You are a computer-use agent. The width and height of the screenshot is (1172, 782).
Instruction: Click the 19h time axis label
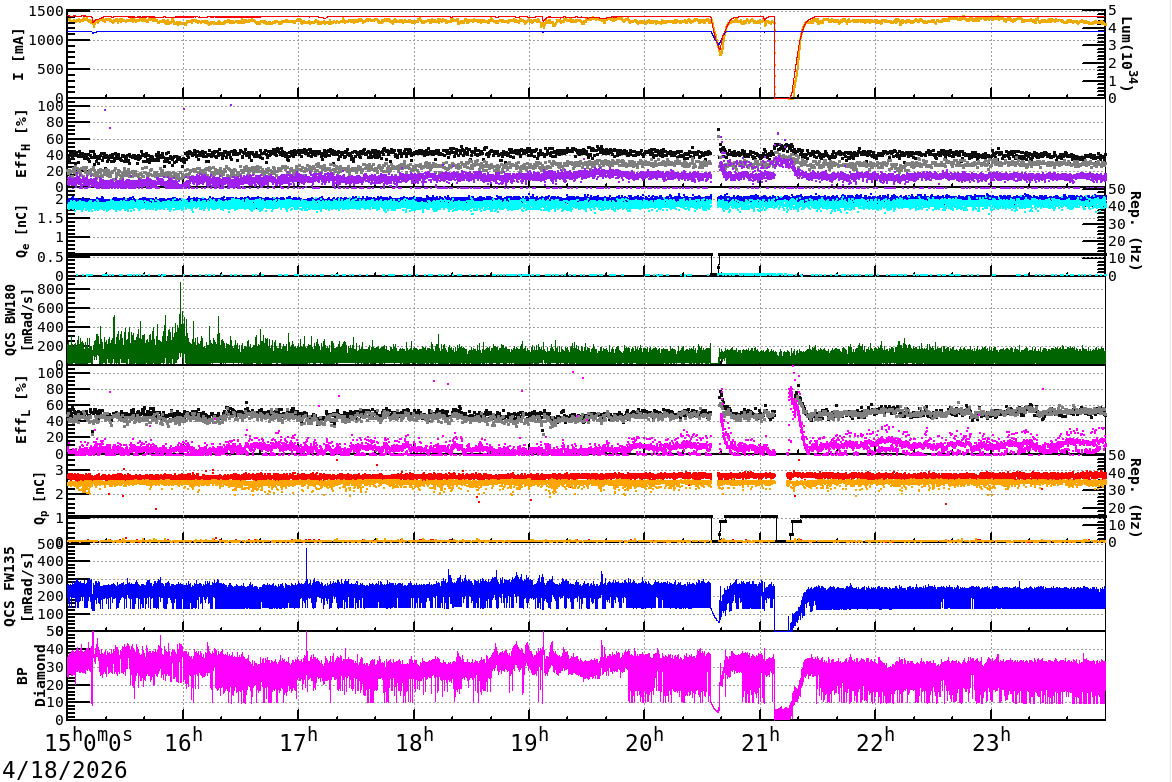click(x=530, y=740)
